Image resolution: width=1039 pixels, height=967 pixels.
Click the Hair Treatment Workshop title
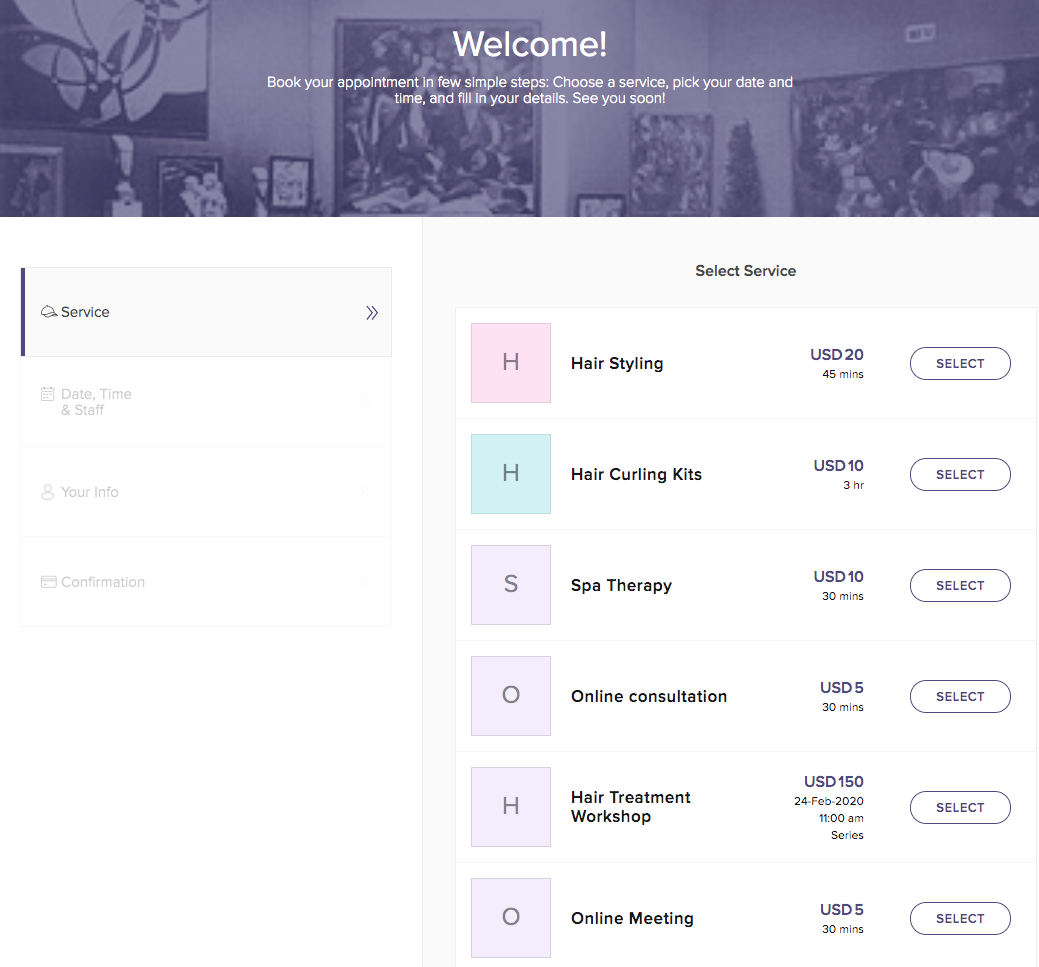click(630, 807)
